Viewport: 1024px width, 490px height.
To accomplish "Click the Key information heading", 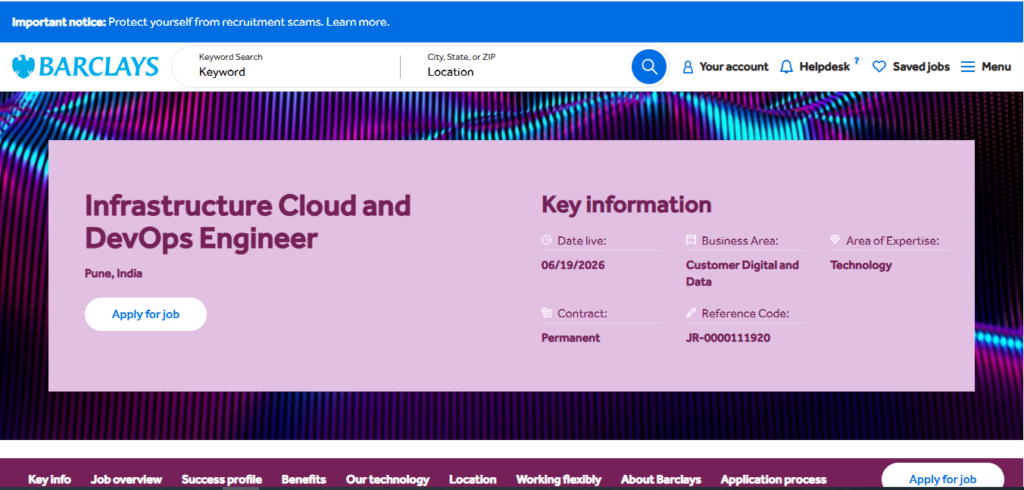I will 626,204.
